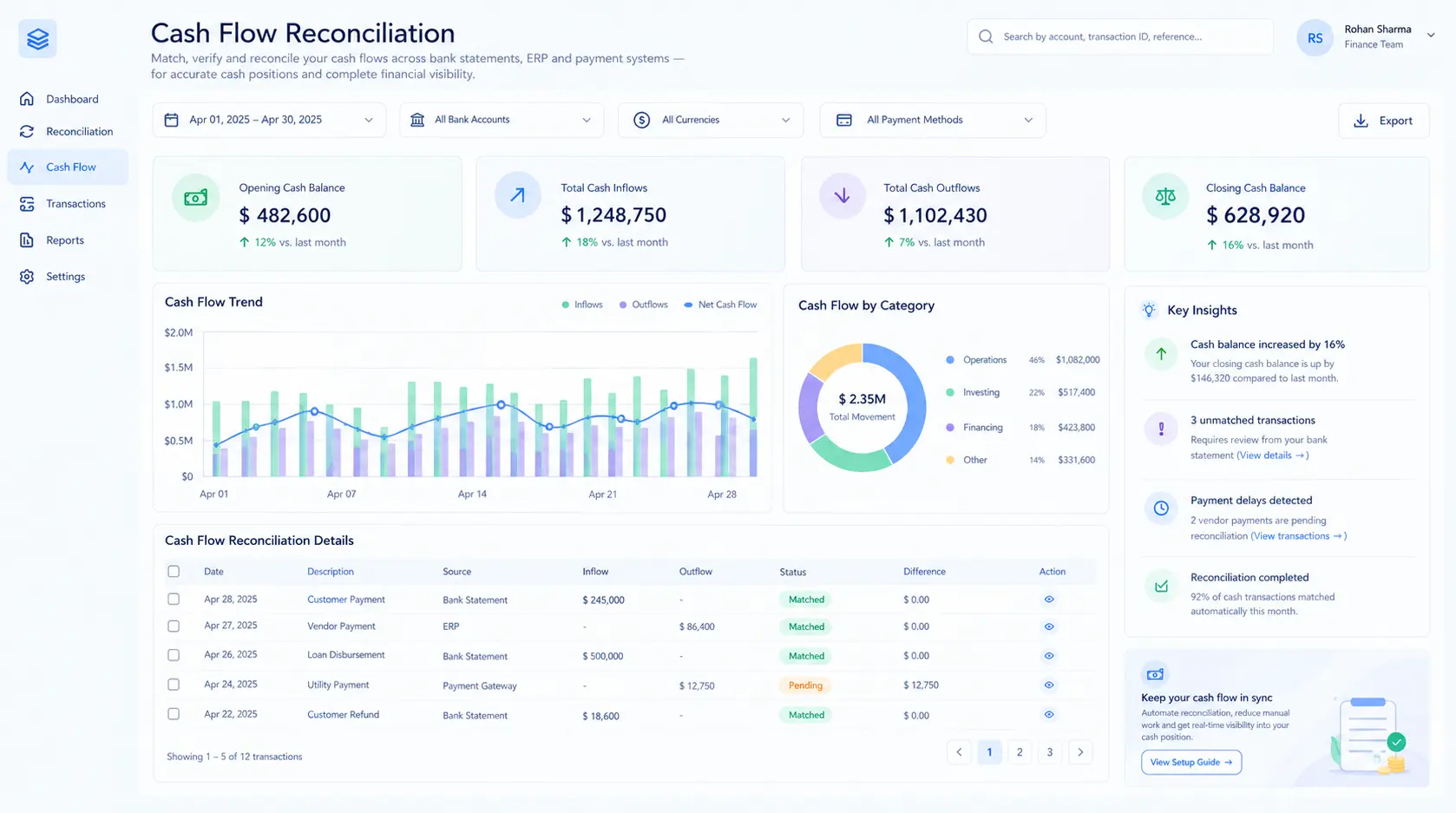Click the search magnifier icon
Image resolution: width=1456 pixels, height=813 pixels.
(986, 36)
